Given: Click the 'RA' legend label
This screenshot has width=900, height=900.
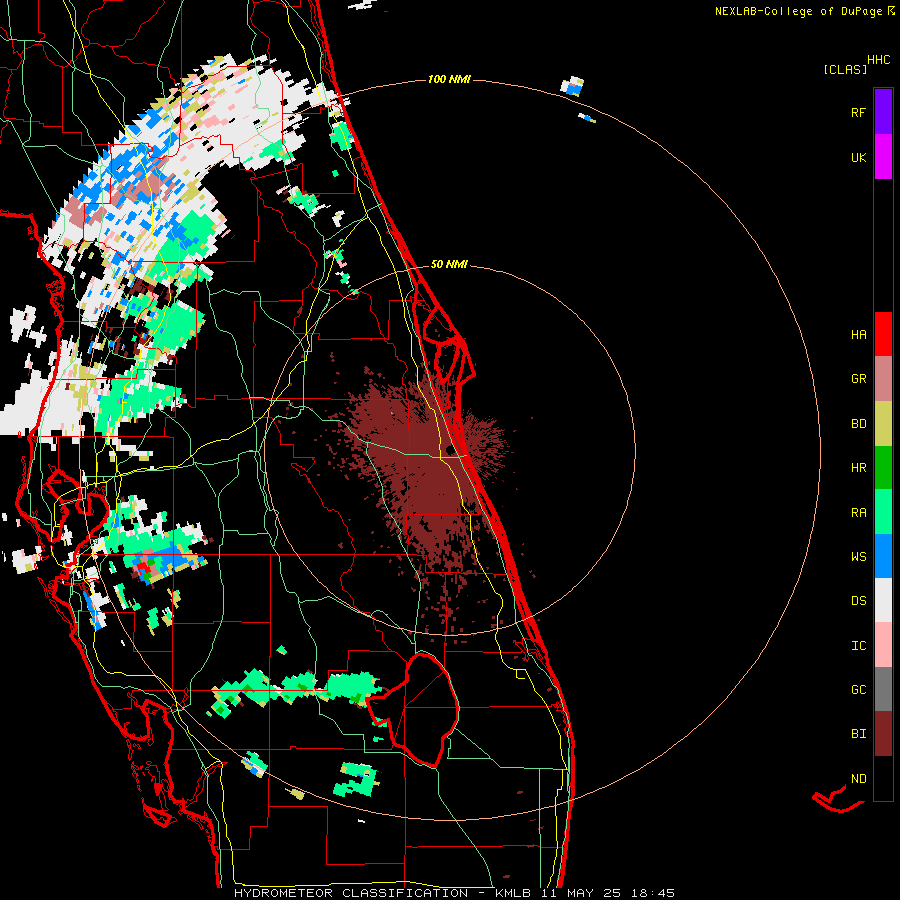Looking at the screenshot, I should (858, 513).
